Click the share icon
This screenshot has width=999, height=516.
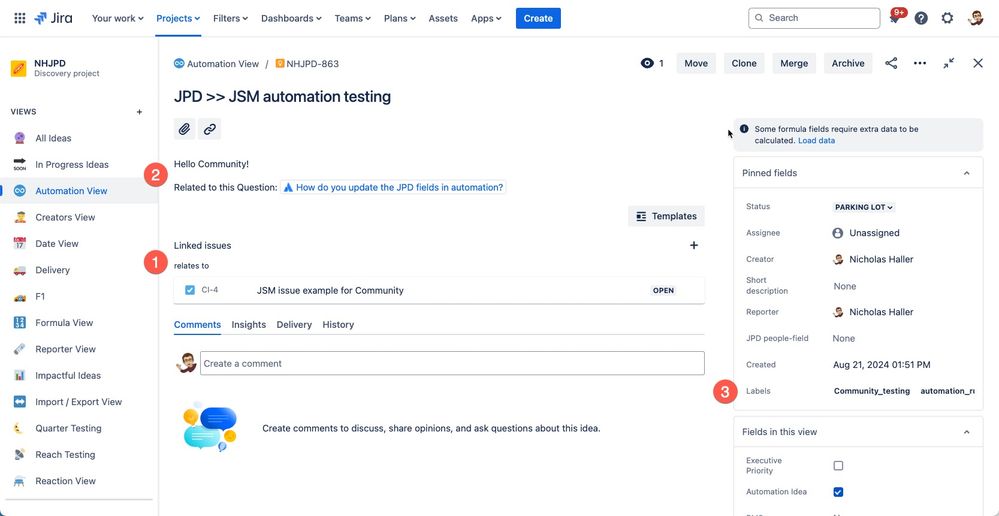click(x=891, y=63)
